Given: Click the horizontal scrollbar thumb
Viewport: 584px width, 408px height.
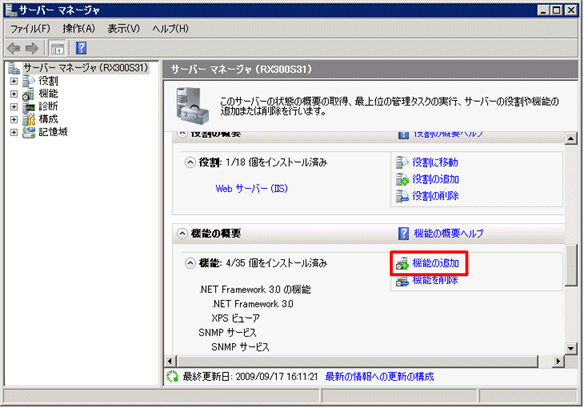Looking at the screenshot, I should pos(358,361).
